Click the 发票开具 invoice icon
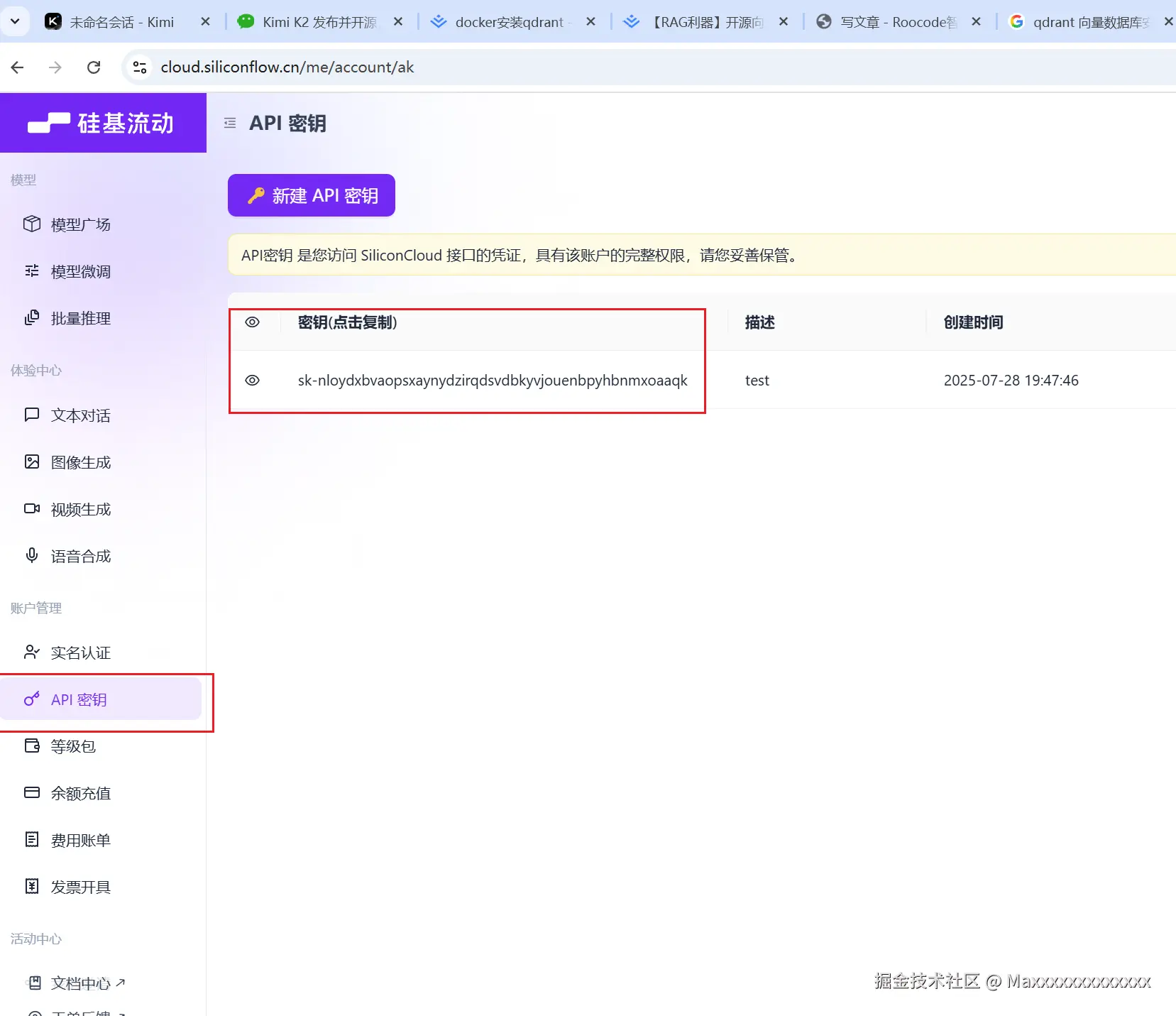Screen dimensions: 1176x1016 32,887
